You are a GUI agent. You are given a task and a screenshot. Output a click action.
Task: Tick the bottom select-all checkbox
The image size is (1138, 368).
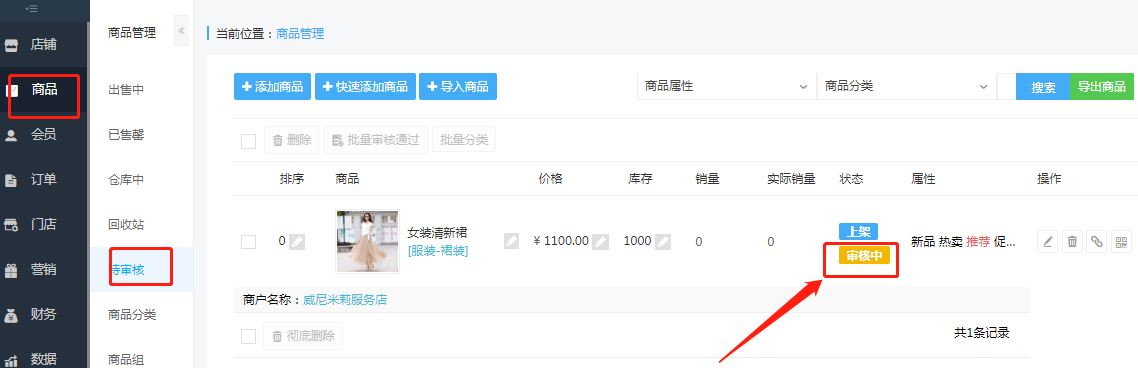[x=248, y=336]
